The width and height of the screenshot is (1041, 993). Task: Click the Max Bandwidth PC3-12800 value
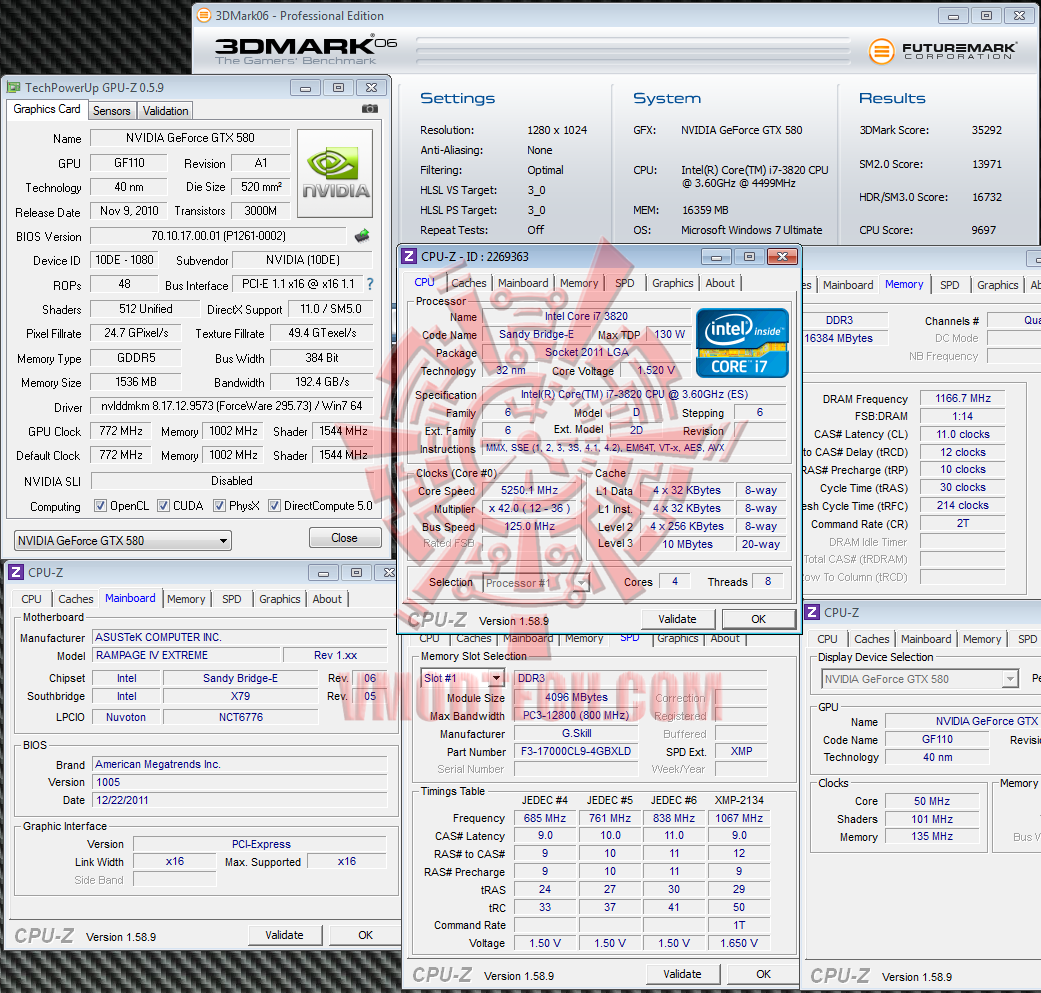(576, 716)
